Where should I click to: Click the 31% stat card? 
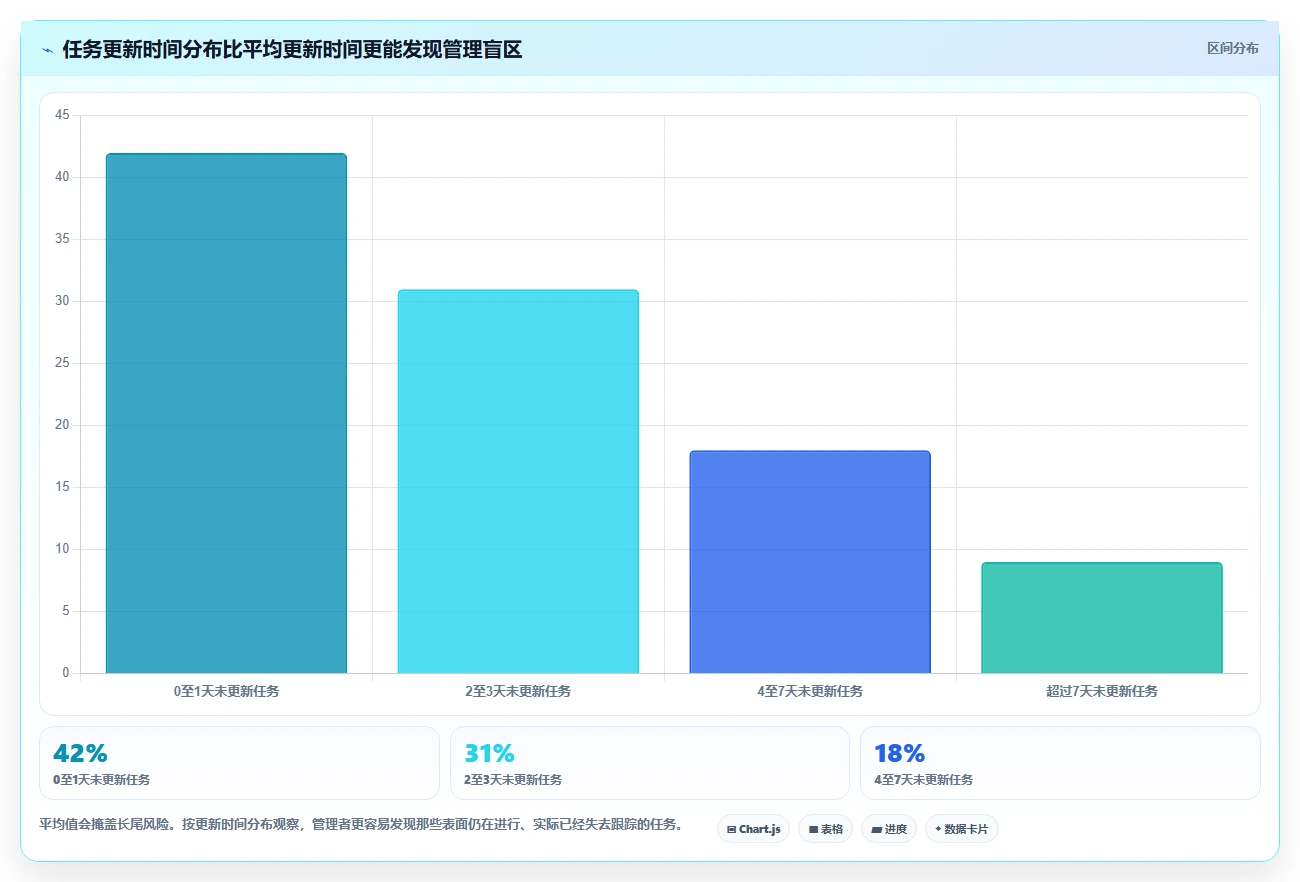click(650, 763)
